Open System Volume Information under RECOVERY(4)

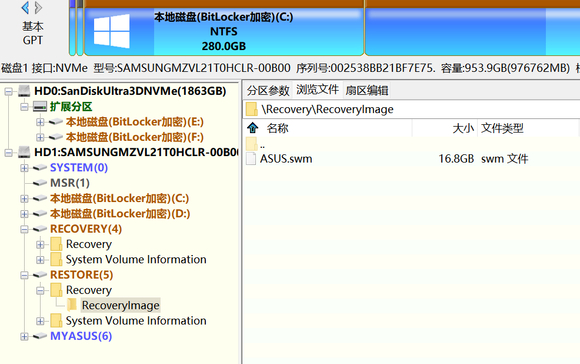[136, 260]
